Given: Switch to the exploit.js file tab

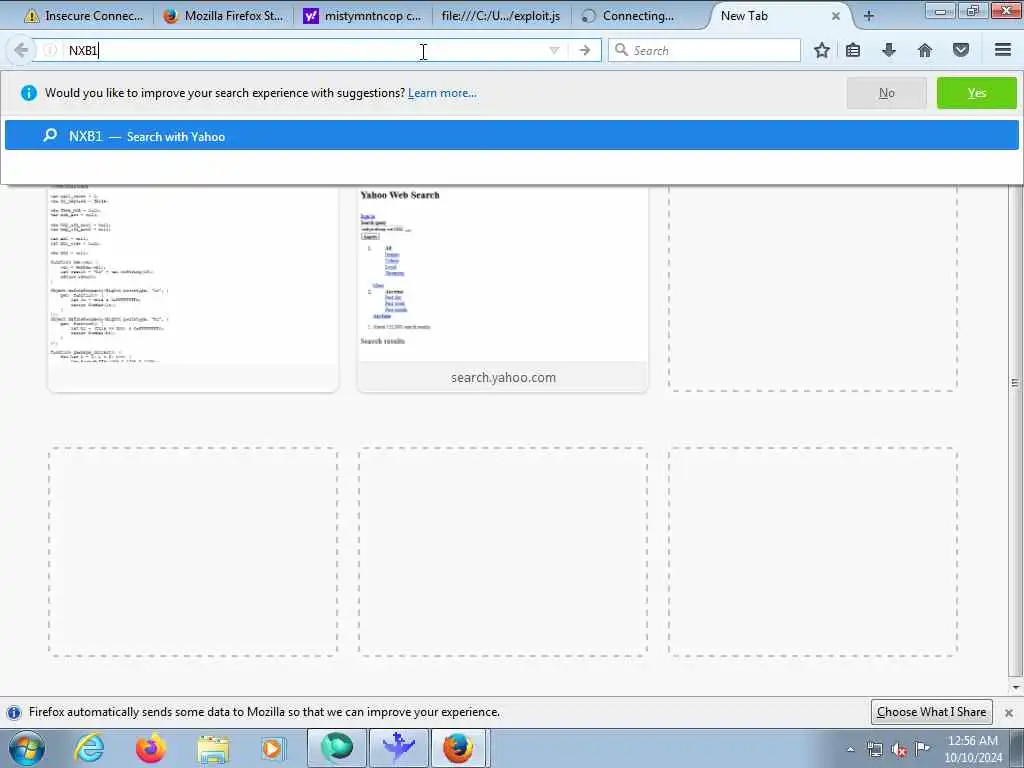Looking at the screenshot, I should pyautogui.click(x=501, y=16).
